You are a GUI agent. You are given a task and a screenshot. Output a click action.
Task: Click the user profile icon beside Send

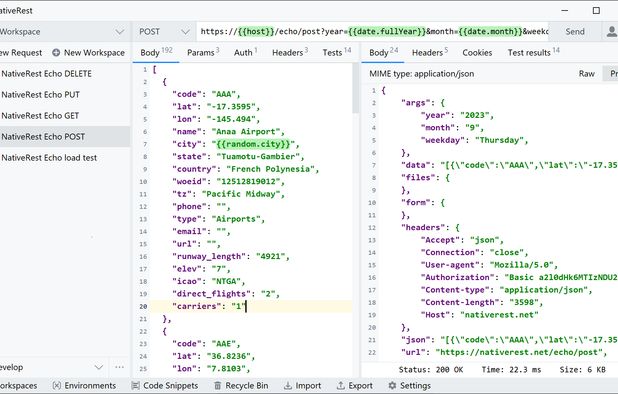click(612, 32)
